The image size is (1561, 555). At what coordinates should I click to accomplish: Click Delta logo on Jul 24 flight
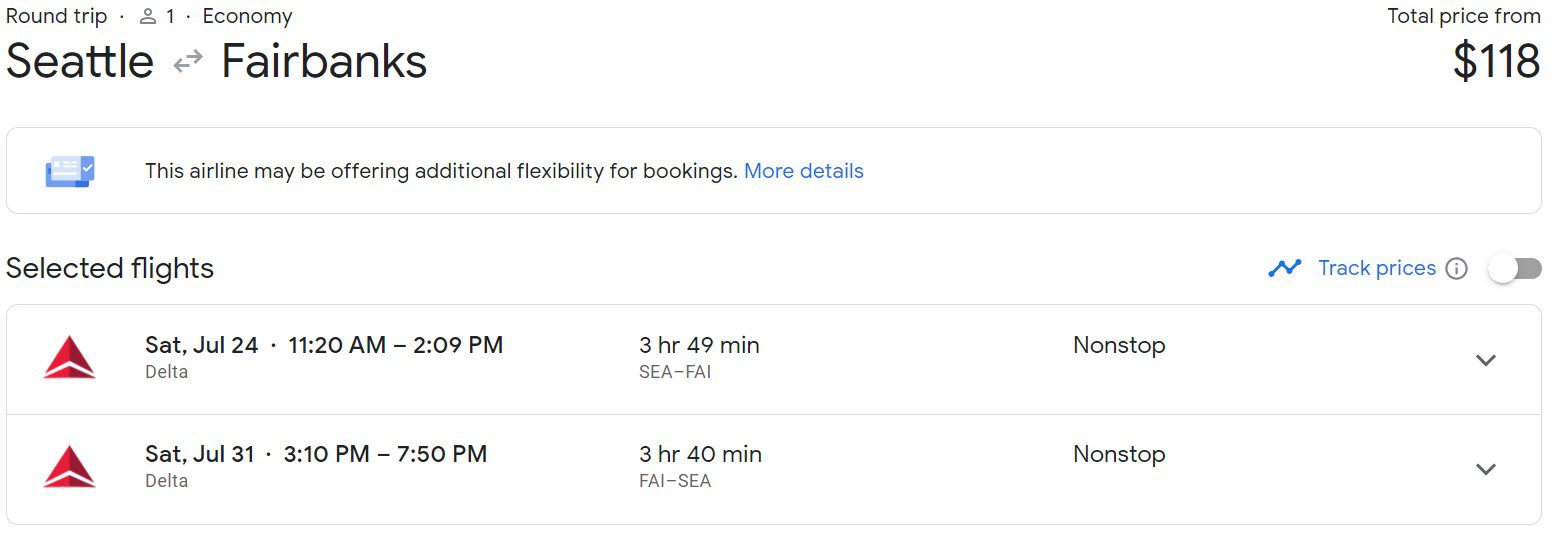pos(70,358)
